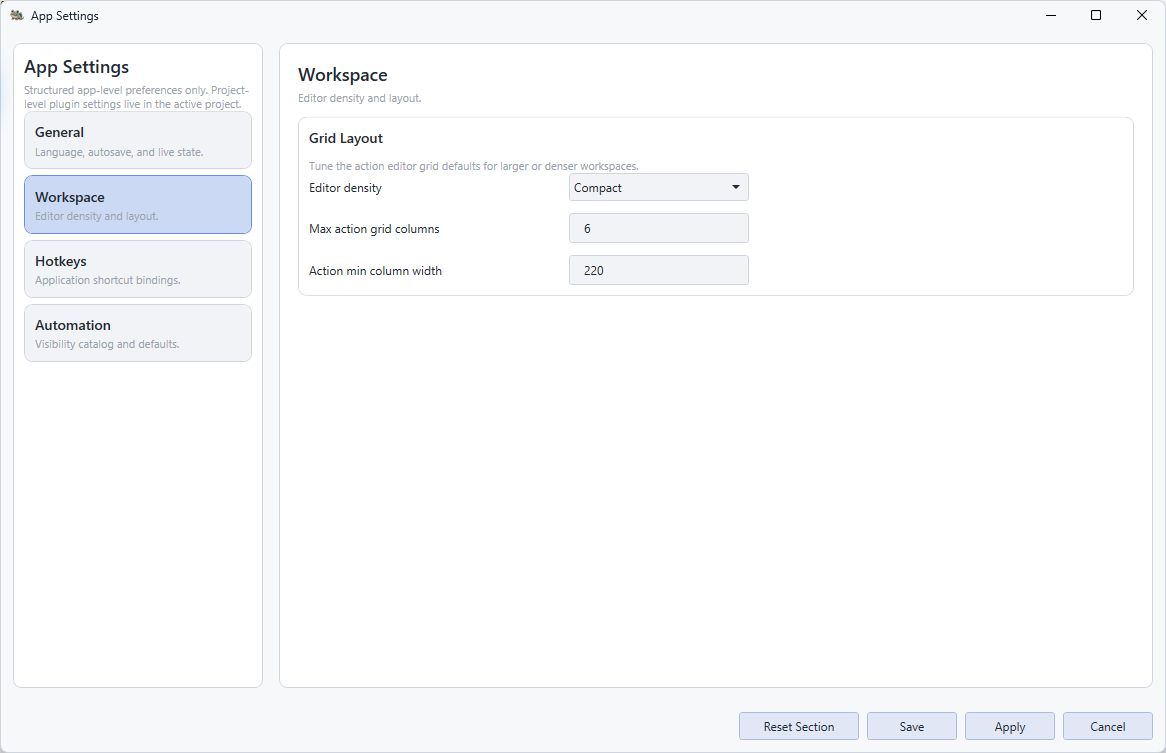Open the General settings section
1166x753 pixels.
[x=138, y=140]
